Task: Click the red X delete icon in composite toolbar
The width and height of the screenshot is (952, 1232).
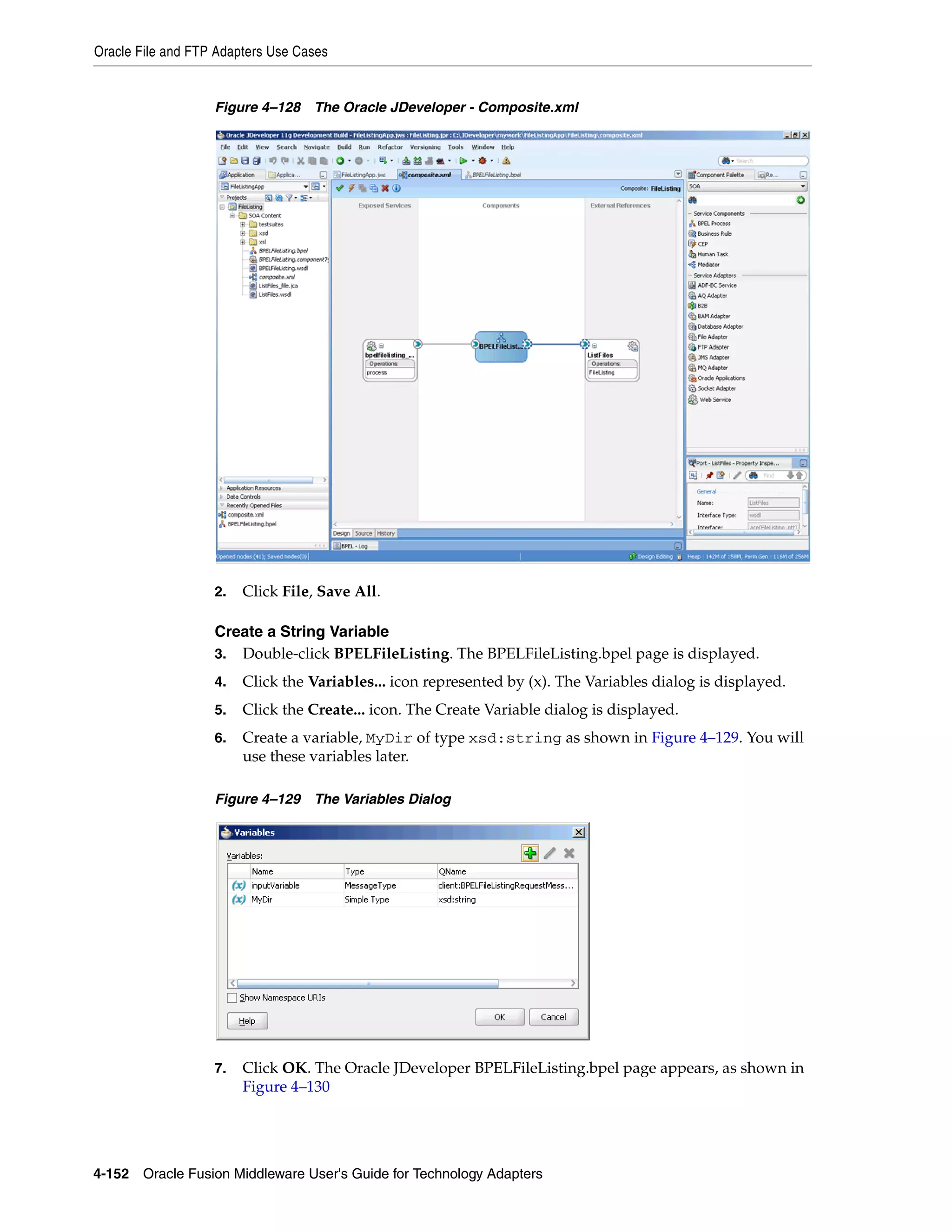Action: point(385,188)
